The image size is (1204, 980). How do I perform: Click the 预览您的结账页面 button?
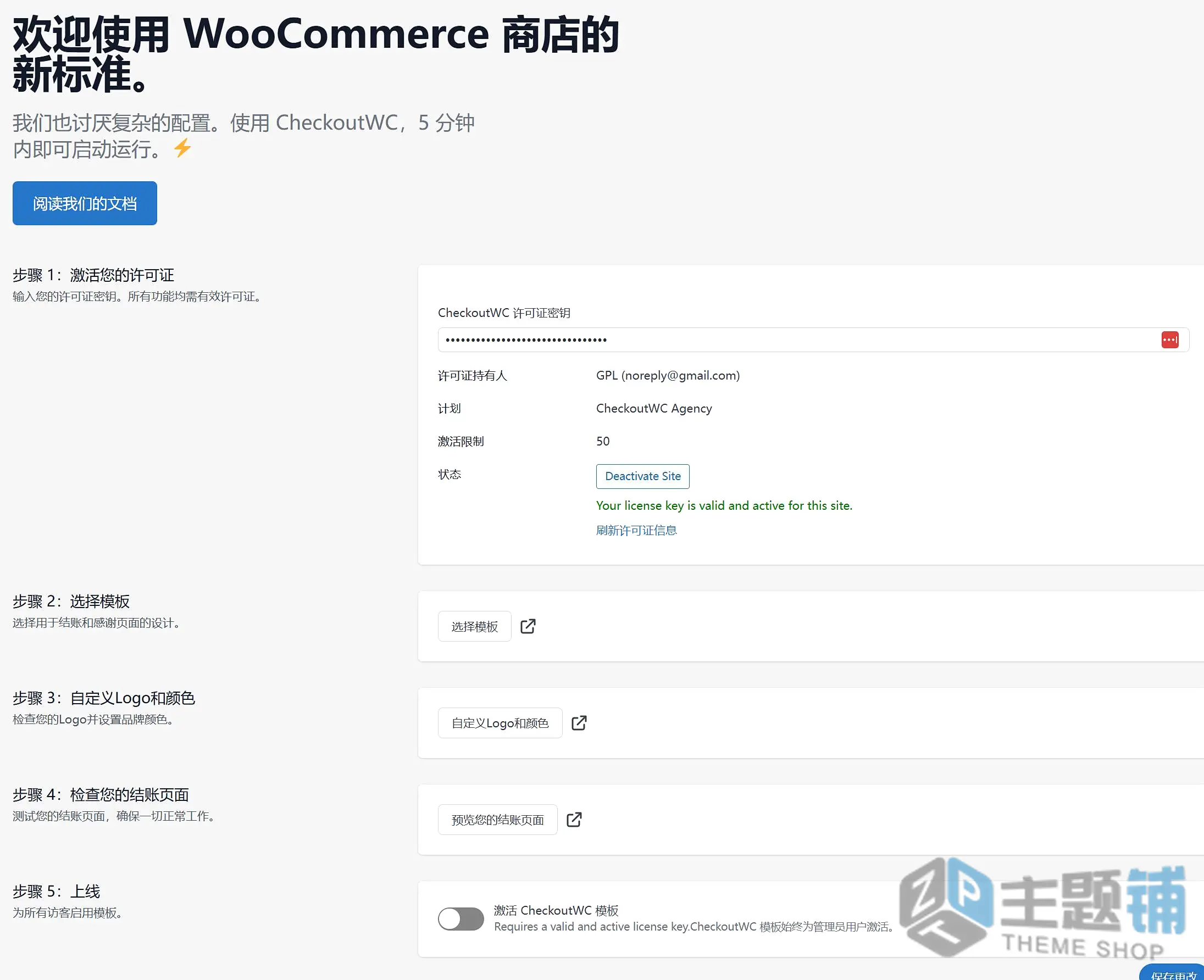point(497,819)
